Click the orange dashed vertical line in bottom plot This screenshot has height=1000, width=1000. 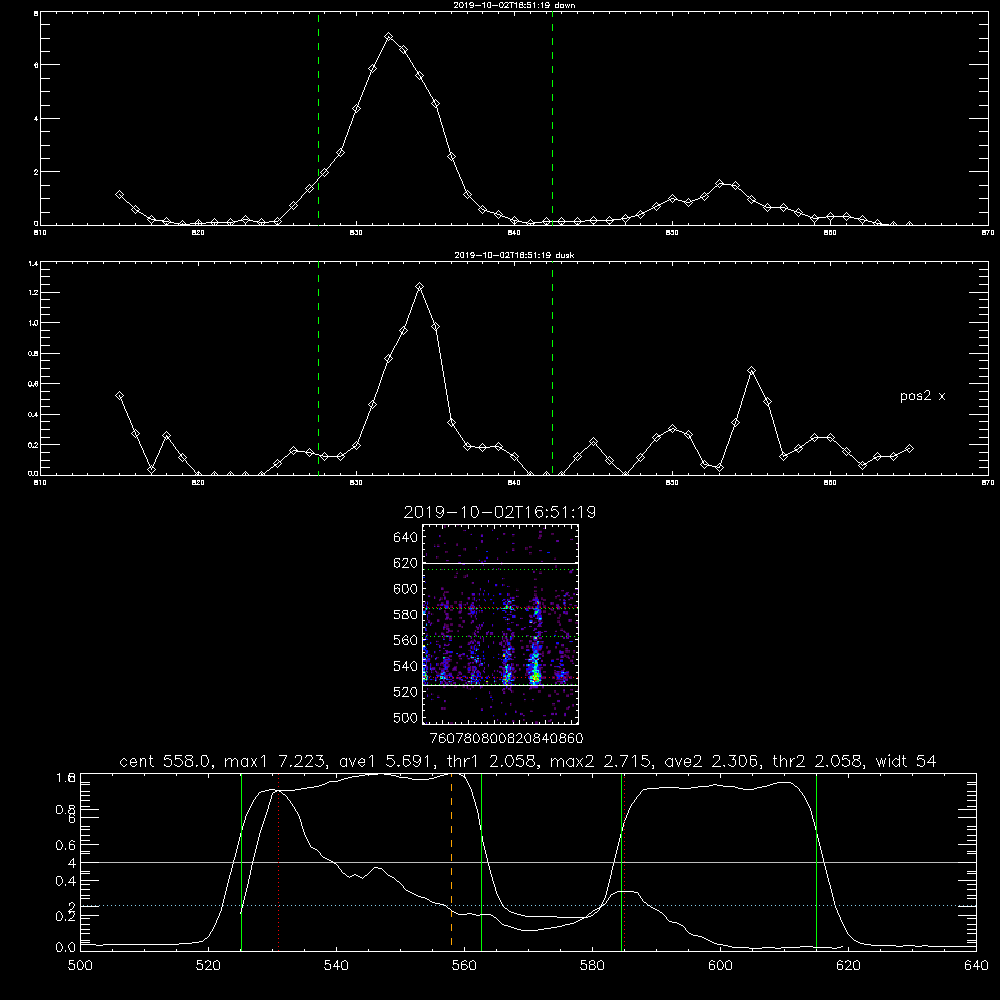[452, 861]
